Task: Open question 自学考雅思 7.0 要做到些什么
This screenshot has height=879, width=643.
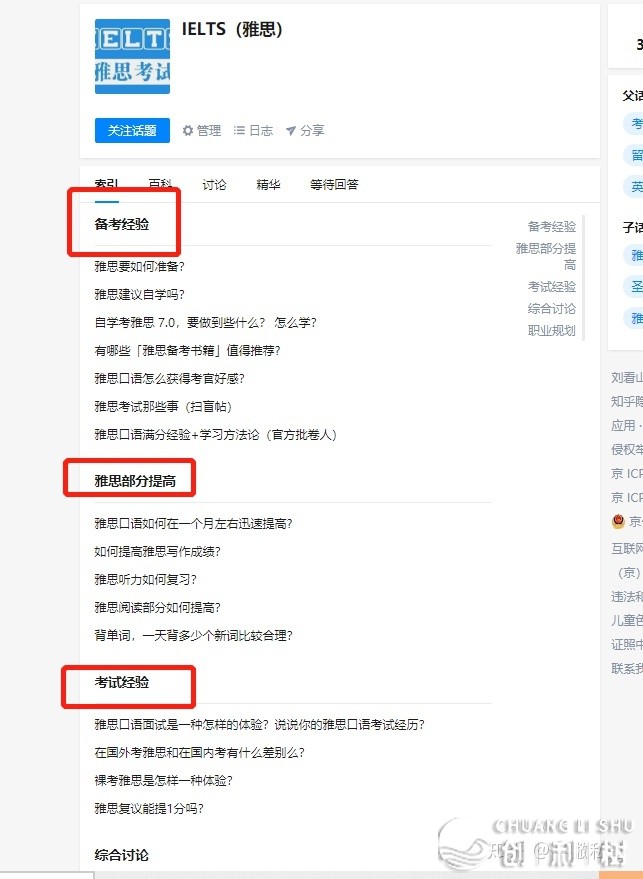Action: pyautogui.click(x=206, y=322)
